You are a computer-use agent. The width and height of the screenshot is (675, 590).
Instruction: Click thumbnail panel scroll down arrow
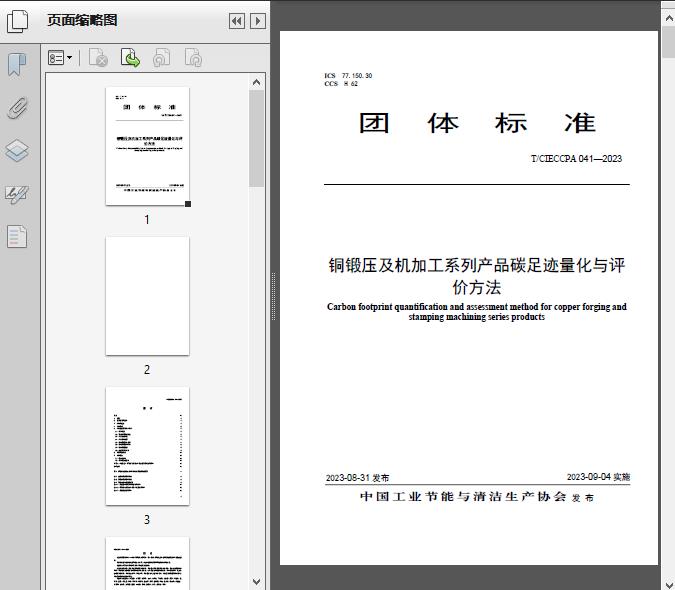(x=257, y=582)
